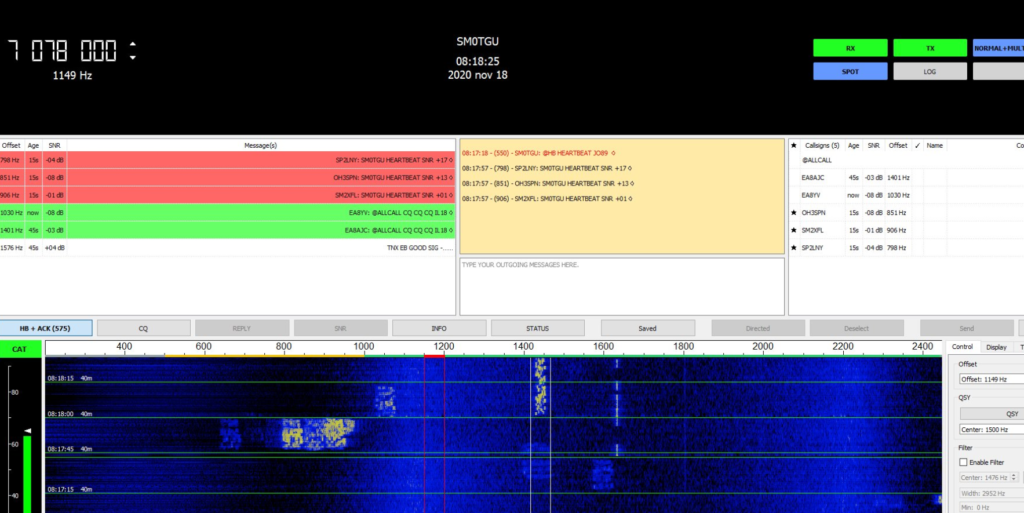This screenshot has width=1024, height=513.
Task: Select the EA8YV message row
Action: click(227, 213)
